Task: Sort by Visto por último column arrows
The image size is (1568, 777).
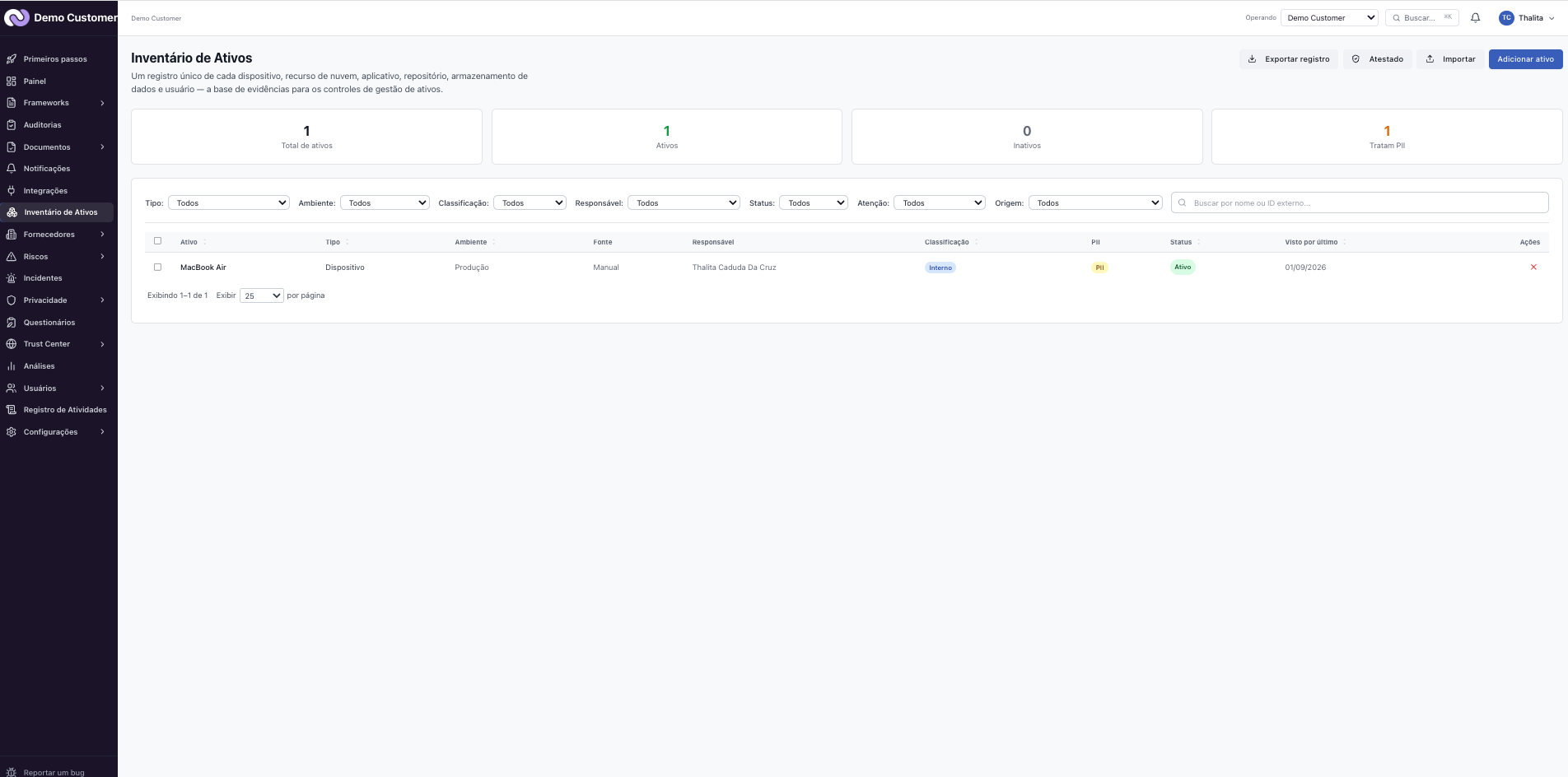Action: point(1345,242)
